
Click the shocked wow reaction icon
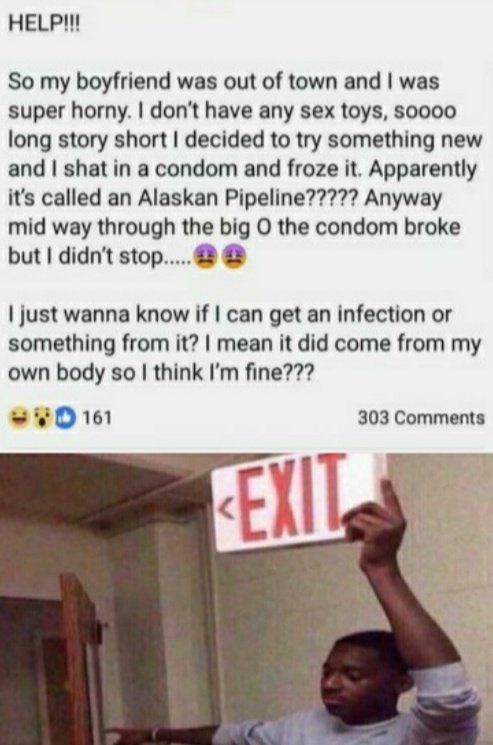[44, 418]
